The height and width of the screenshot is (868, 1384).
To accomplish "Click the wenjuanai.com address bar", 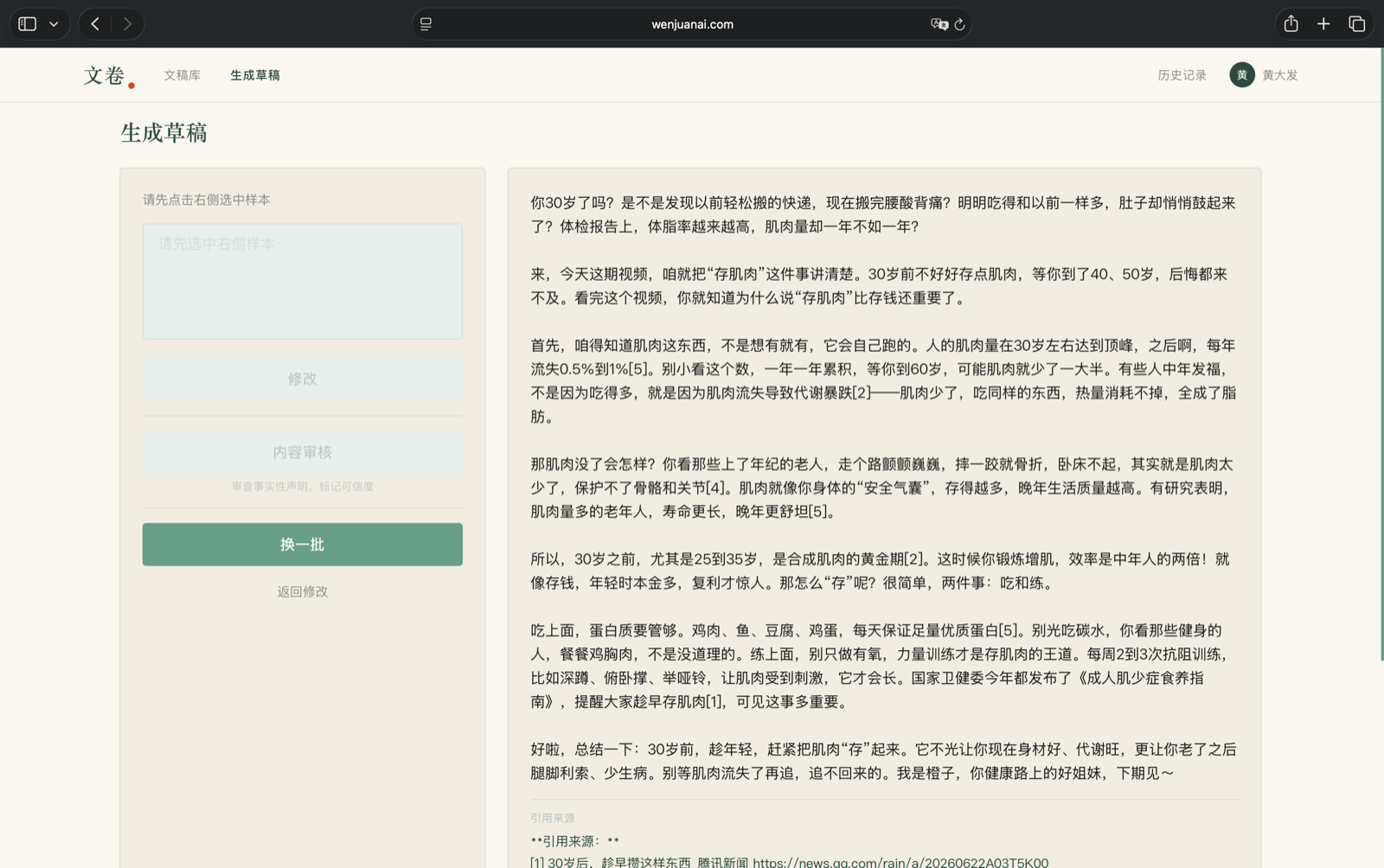I will [x=692, y=24].
